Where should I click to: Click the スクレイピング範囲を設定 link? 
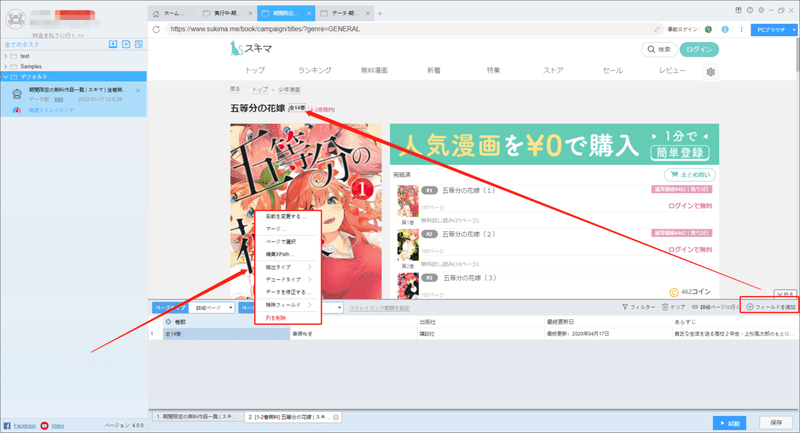(380, 308)
